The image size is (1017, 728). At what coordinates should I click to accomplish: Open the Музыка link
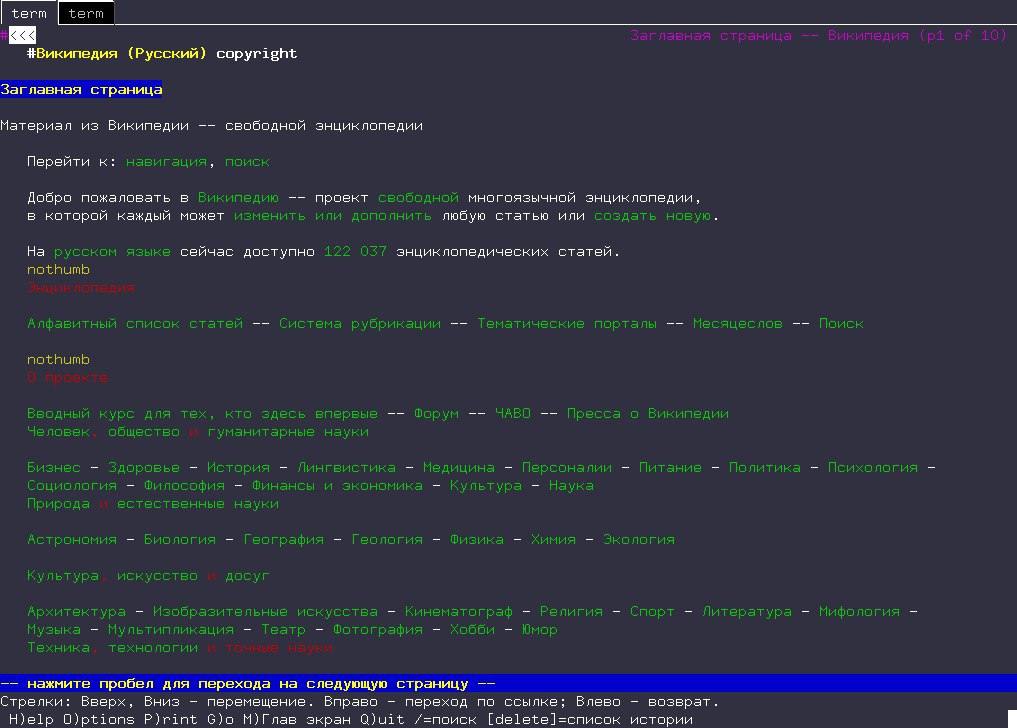[x=54, y=629]
